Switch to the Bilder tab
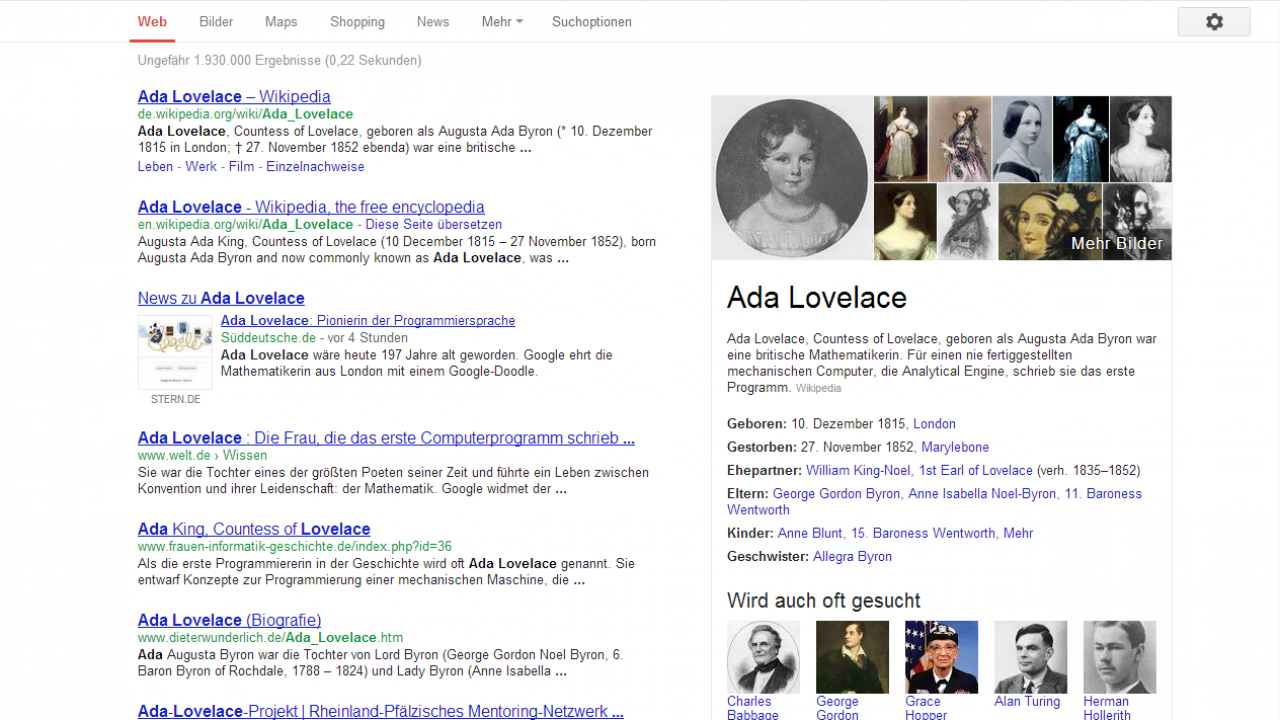 point(216,21)
